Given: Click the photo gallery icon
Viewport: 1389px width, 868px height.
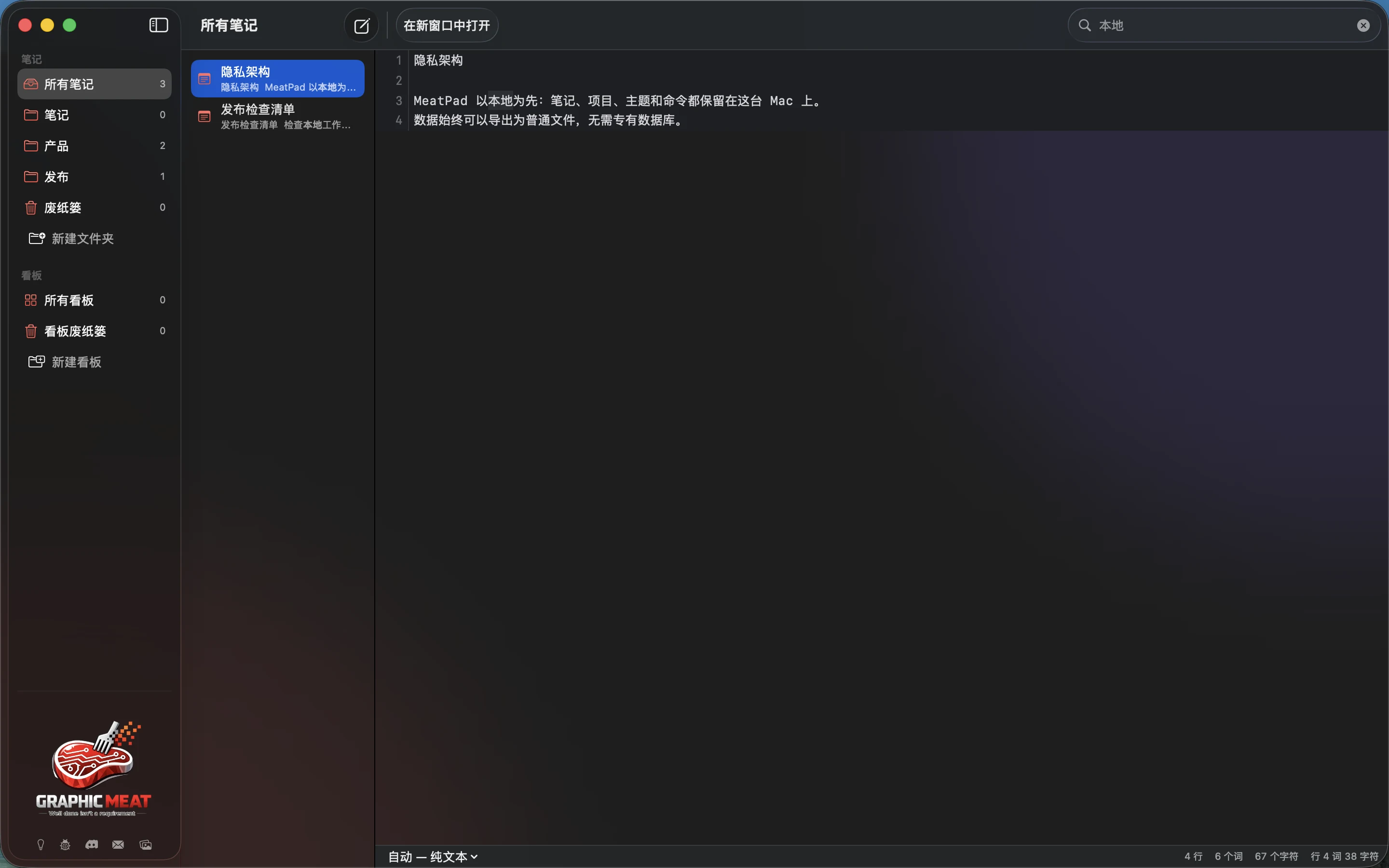Looking at the screenshot, I should click(x=146, y=844).
